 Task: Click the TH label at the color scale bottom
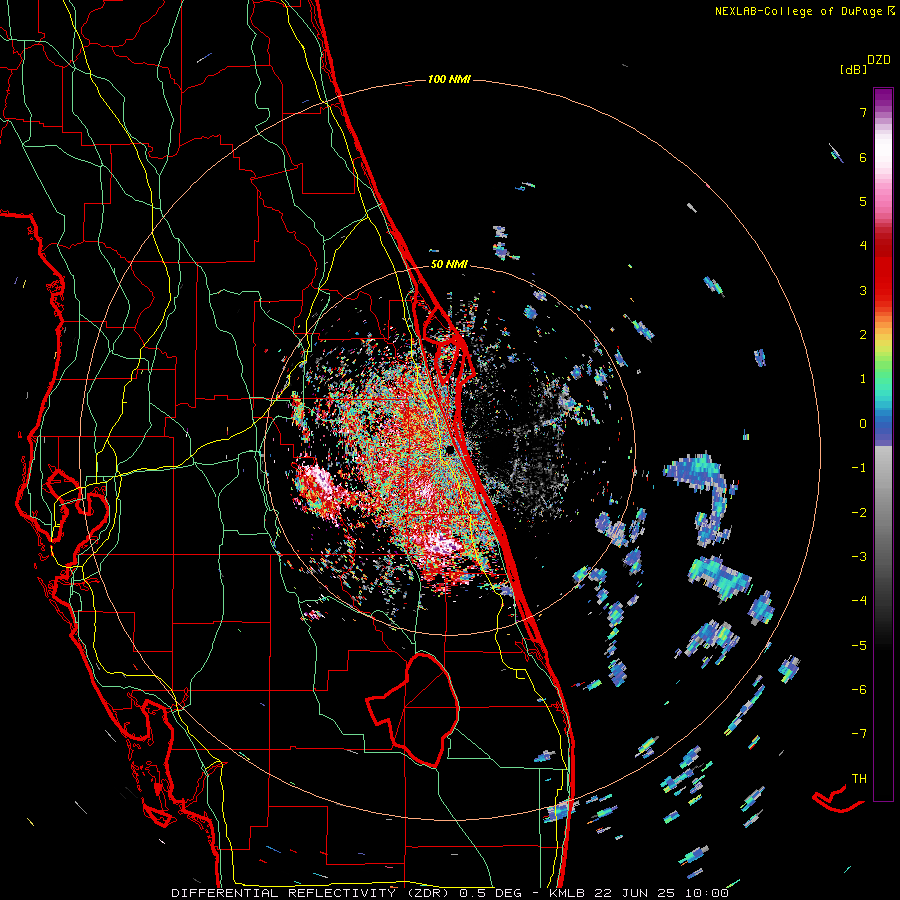tap(859, 779)
